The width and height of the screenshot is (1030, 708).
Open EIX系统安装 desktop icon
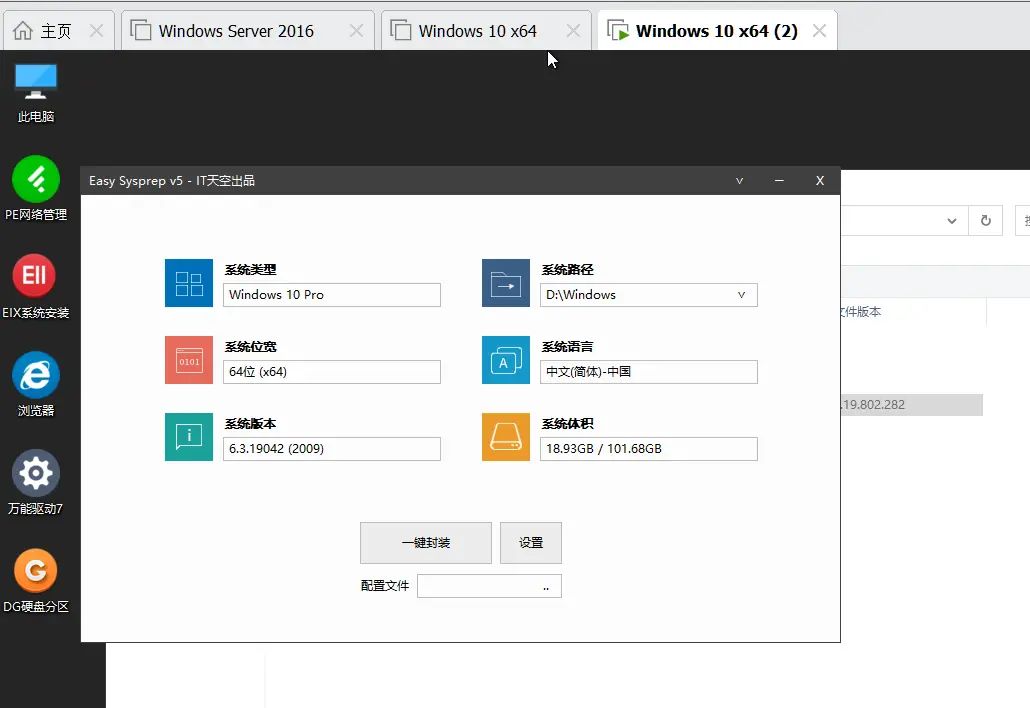(35, 286)
